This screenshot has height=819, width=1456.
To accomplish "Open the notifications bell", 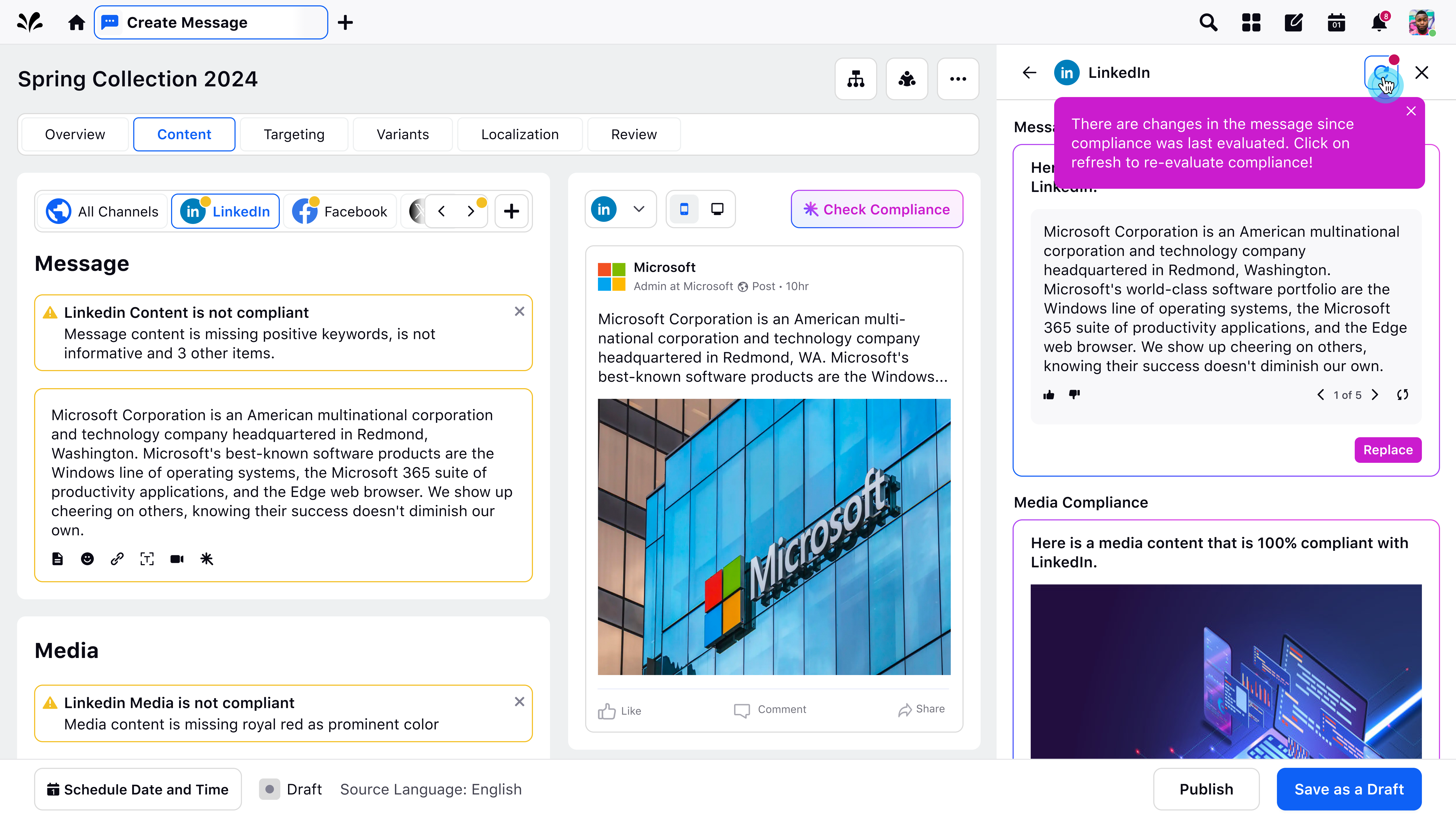I will [x=1379, y=23].
